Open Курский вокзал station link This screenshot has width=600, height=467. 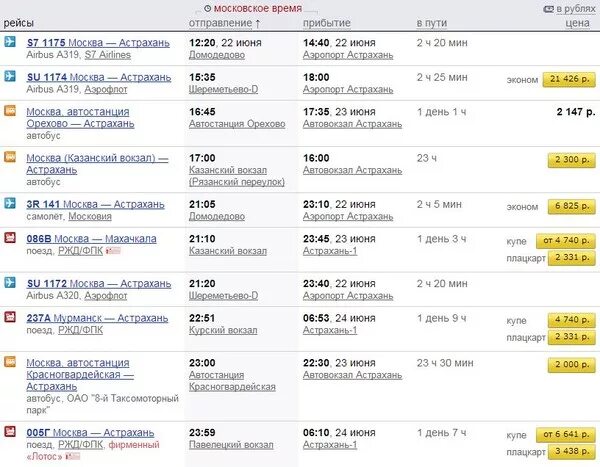point(223,330)
